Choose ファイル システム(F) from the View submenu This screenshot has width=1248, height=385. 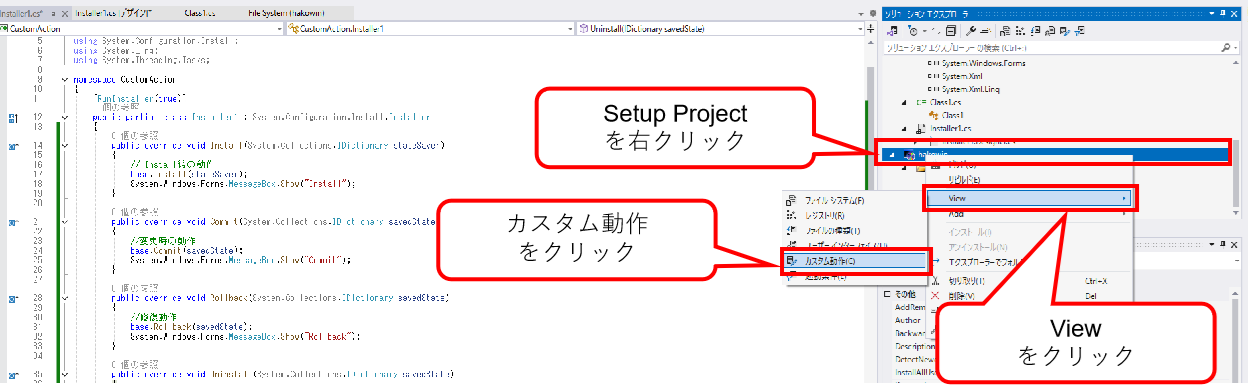tap(855, 200)
